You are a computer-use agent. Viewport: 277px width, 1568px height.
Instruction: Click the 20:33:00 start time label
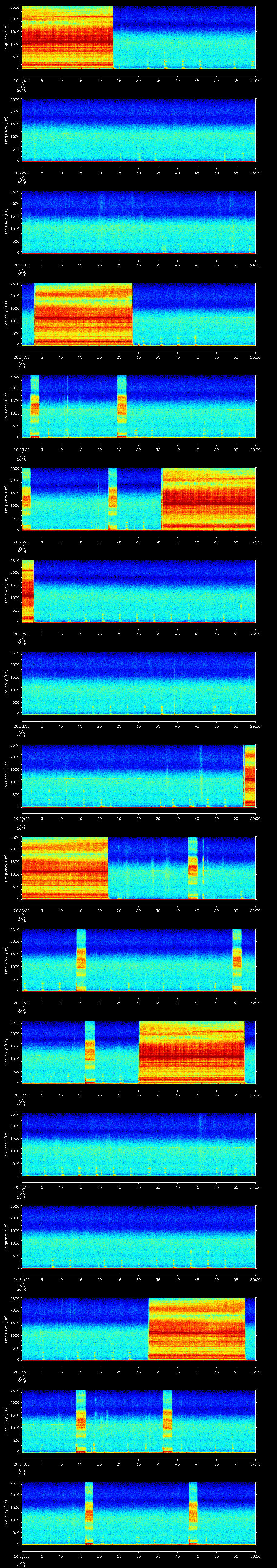21,1187
